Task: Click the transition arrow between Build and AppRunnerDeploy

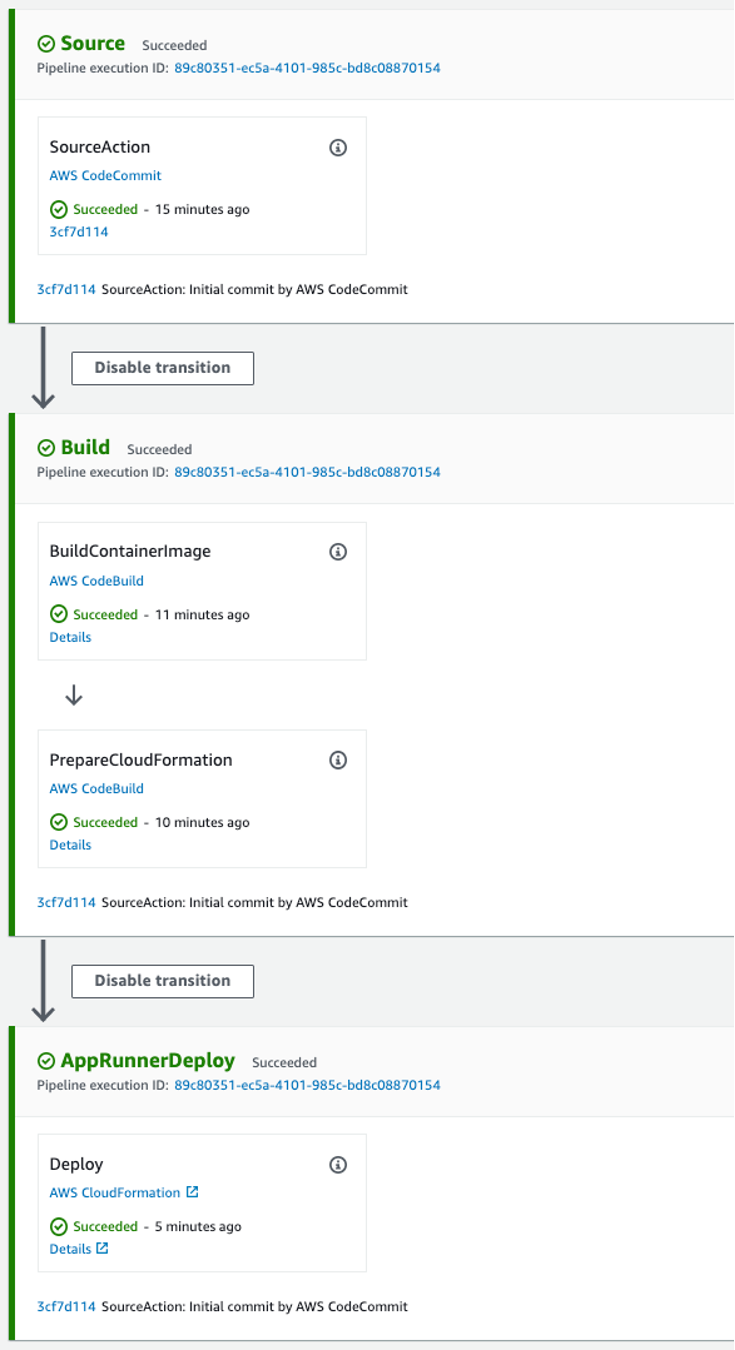Action: 42,981
